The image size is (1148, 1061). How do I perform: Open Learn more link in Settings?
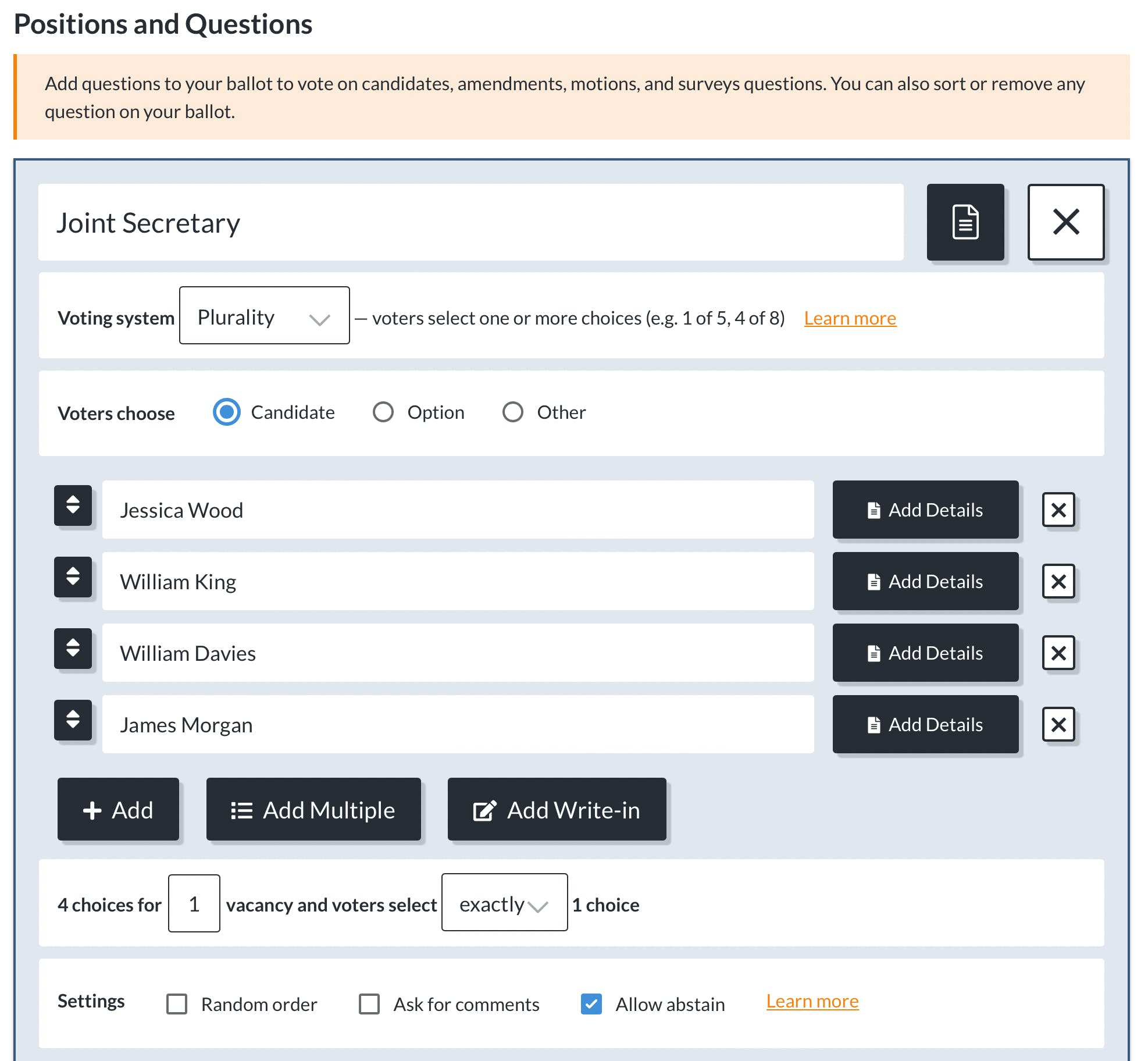coord(812,1001)
